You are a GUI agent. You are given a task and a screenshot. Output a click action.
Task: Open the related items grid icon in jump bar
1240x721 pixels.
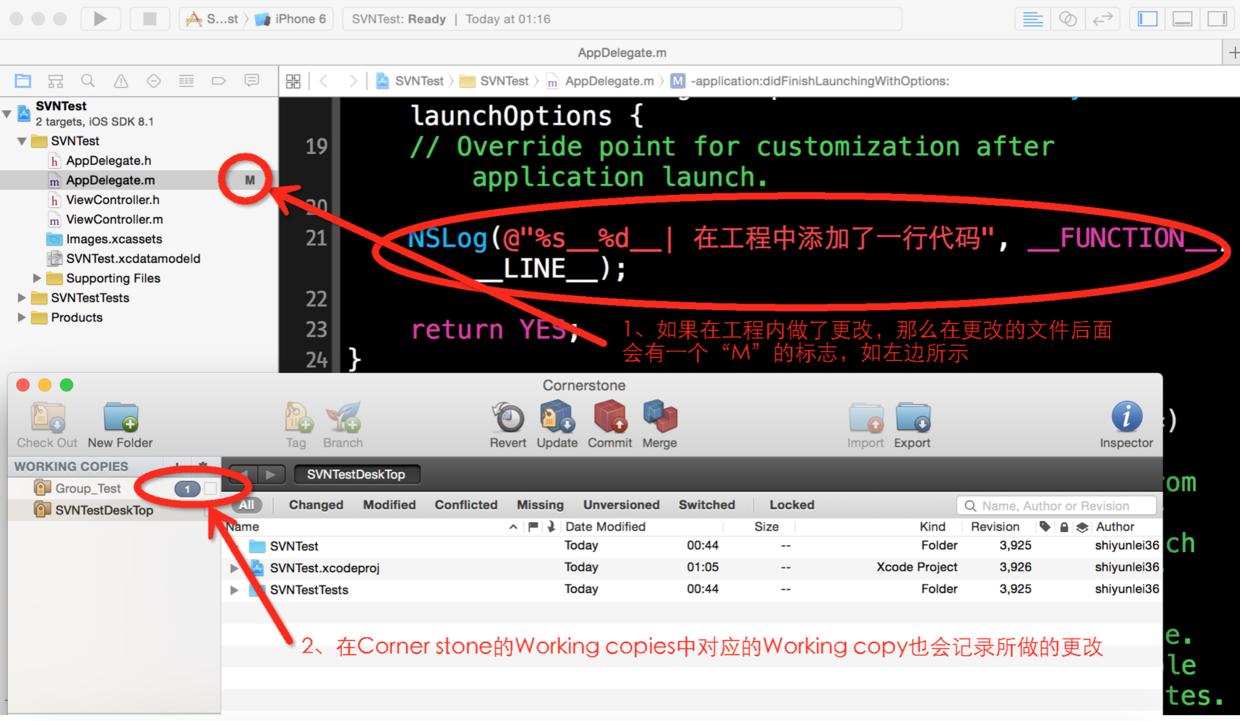click(293, 81)
